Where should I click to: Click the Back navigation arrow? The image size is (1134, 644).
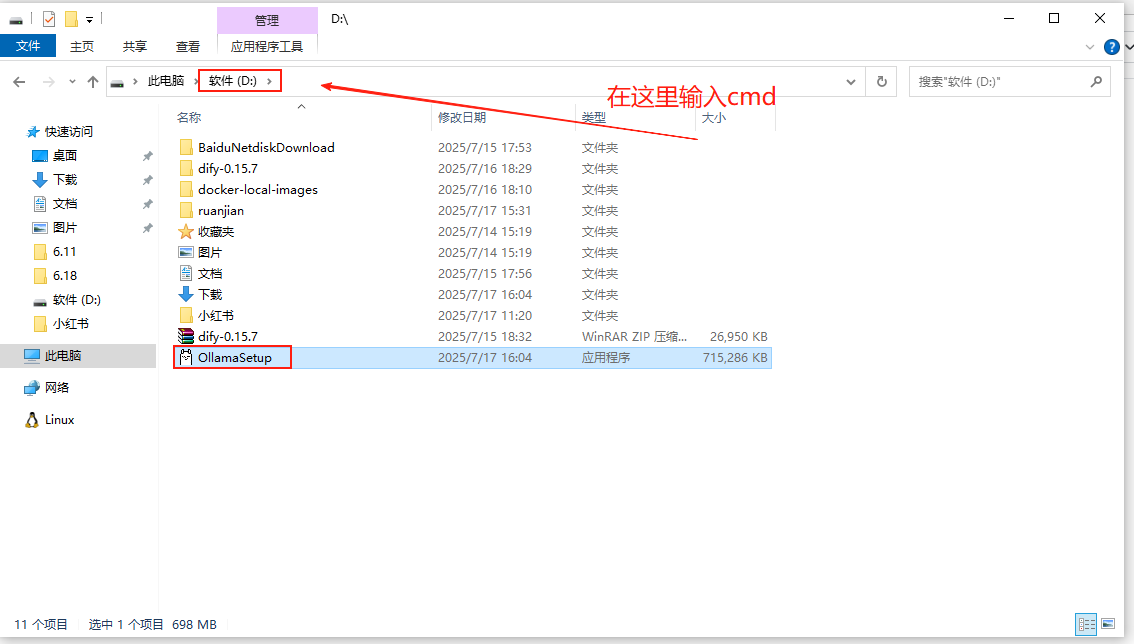(20, 82)
